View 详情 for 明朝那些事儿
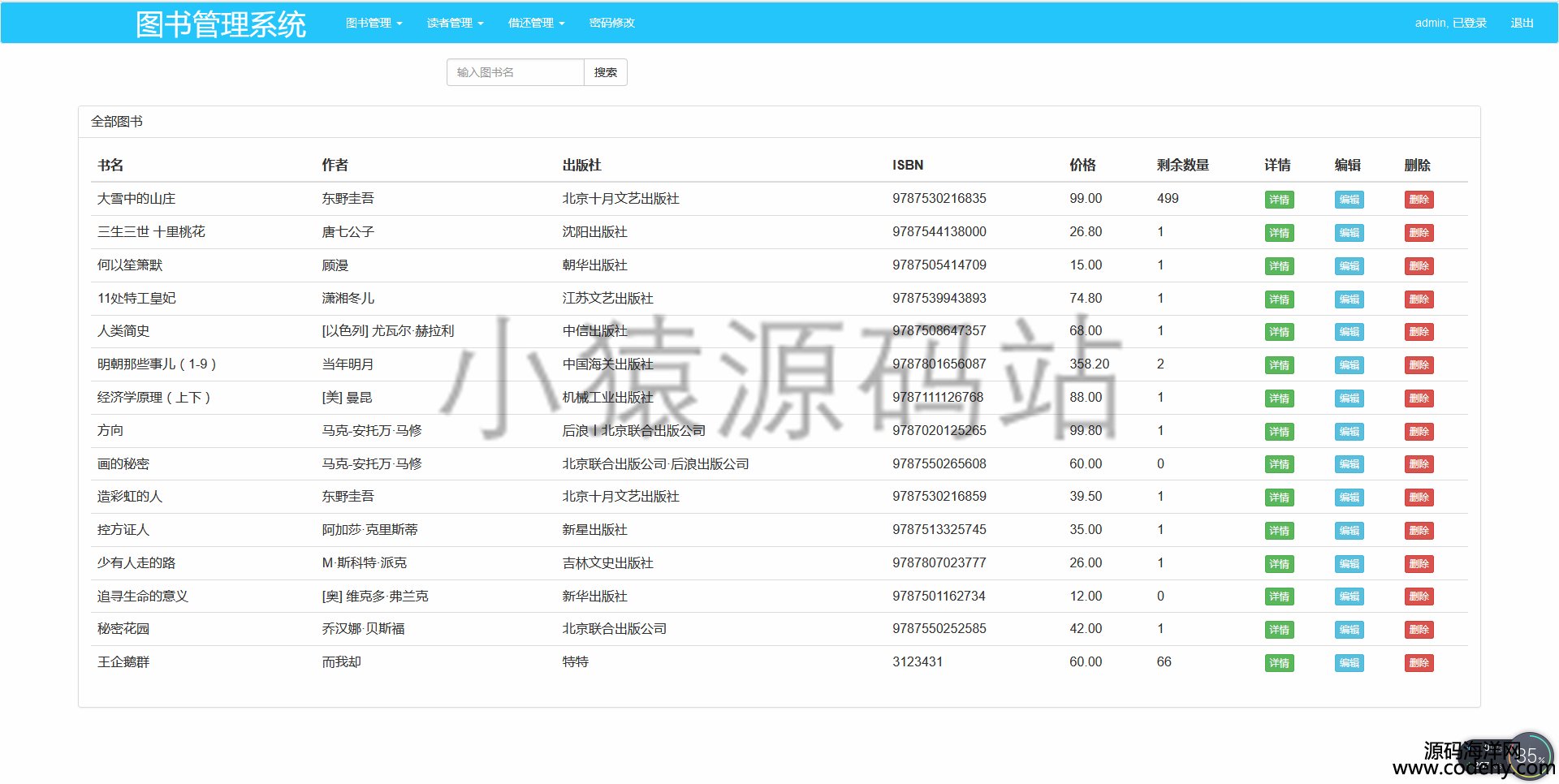 click(1279, 365)
